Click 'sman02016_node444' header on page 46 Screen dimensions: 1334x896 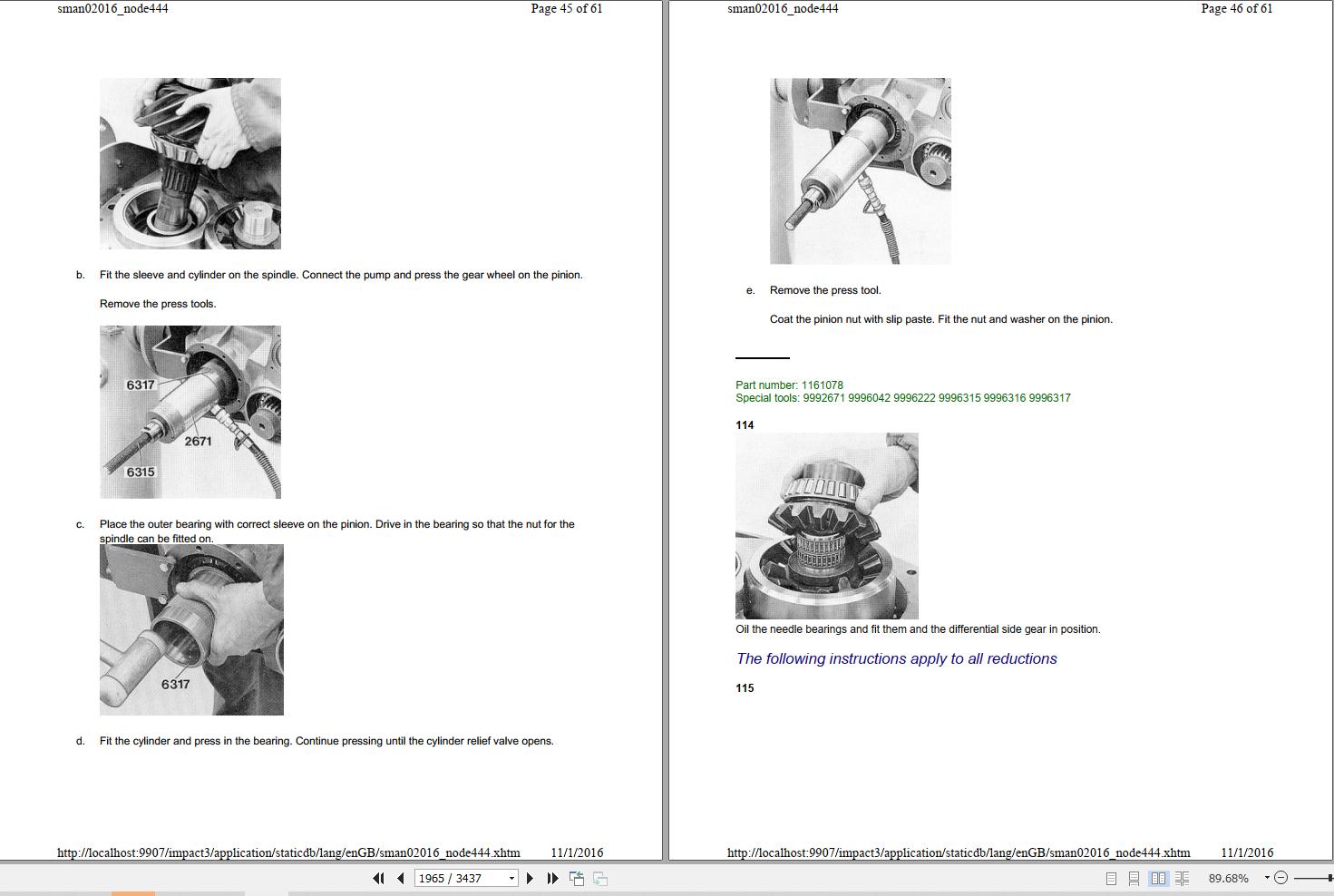783,9
